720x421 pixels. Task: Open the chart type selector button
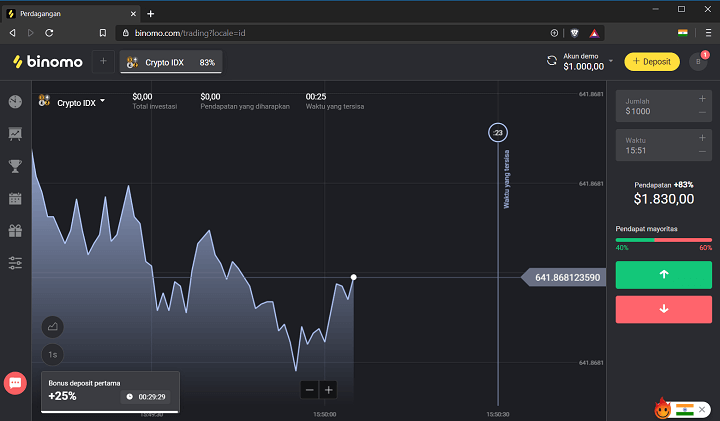click(53, 326)
